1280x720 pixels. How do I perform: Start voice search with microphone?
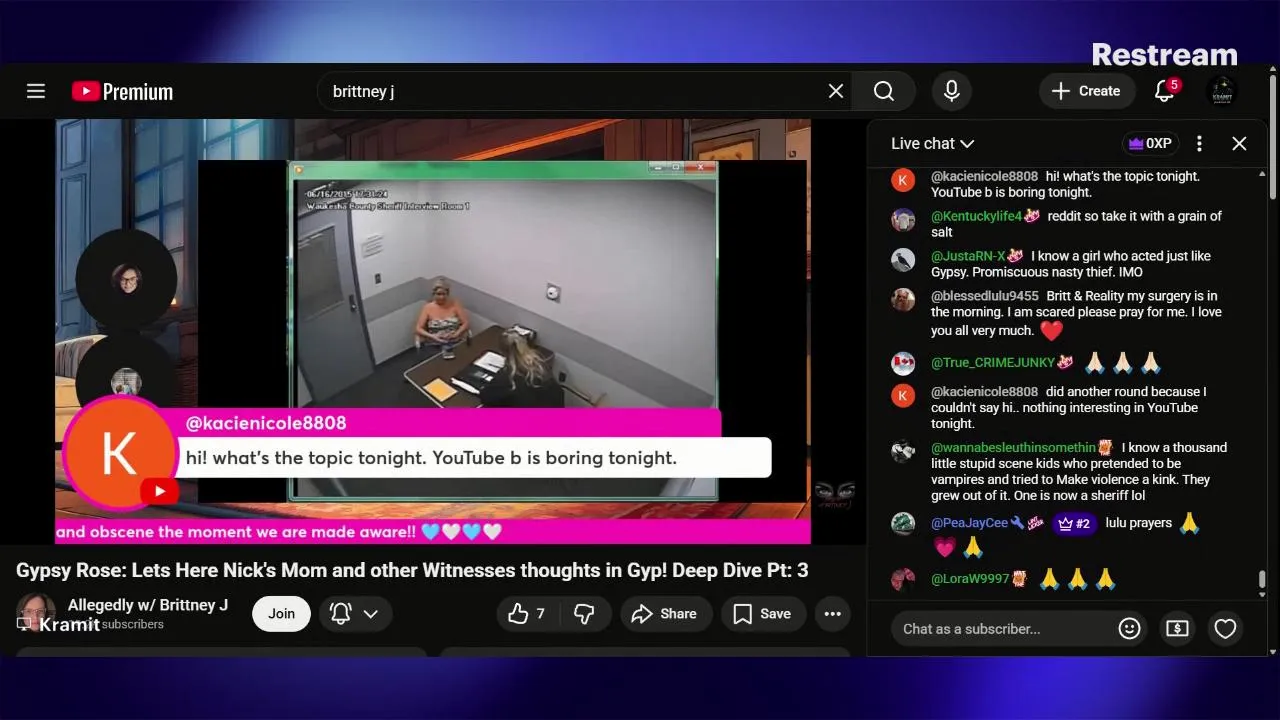tap(952, 91)
